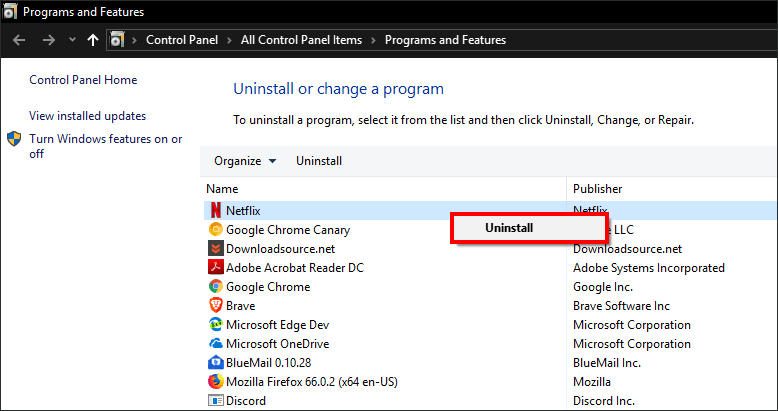Navigate to Control Panel breadcrumb
This screenshot has width=778, height=411.
click(182, 40)
